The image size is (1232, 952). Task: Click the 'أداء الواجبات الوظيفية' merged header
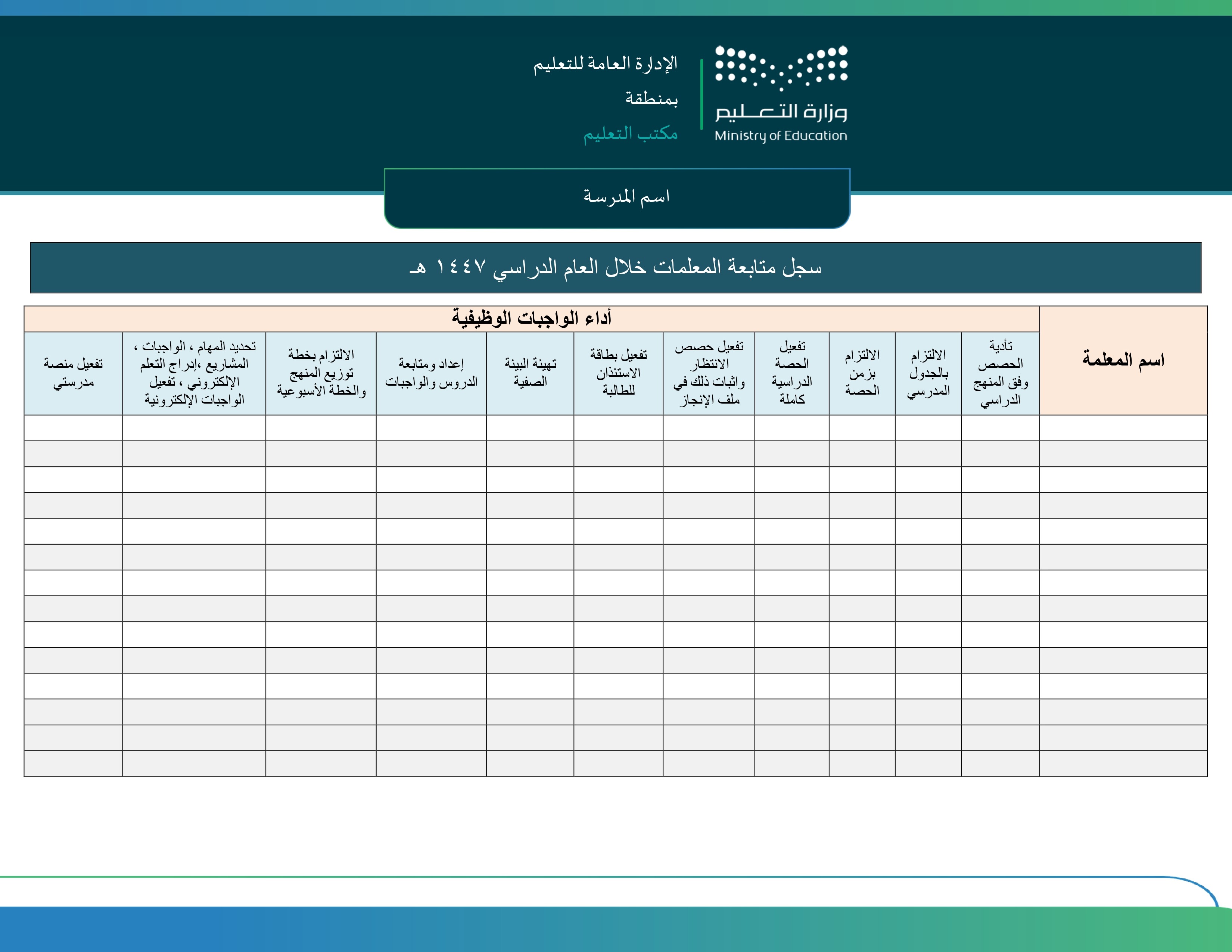(x=531, y=319)
